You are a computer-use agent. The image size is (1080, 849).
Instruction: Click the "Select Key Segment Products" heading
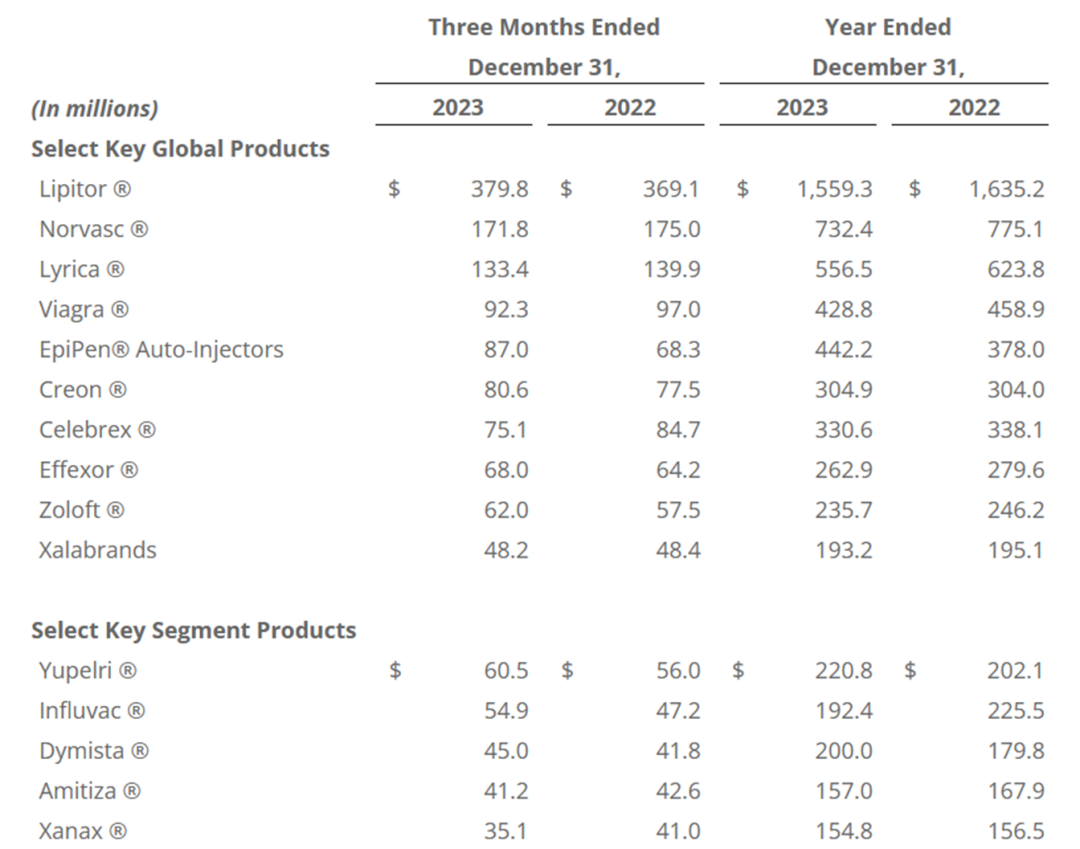[x=193, y=631]
